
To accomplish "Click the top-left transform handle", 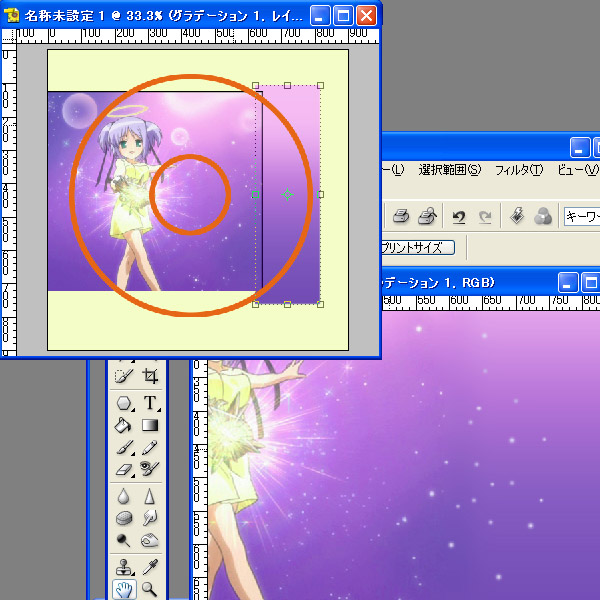I will (x=256, y=86).
